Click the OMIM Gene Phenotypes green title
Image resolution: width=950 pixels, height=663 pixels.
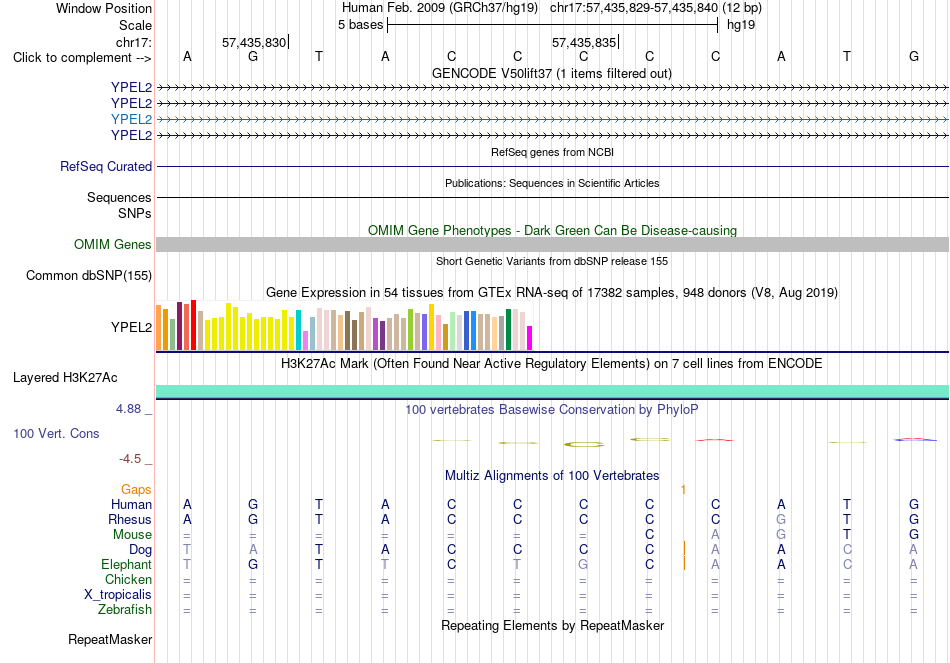(553, 230)
